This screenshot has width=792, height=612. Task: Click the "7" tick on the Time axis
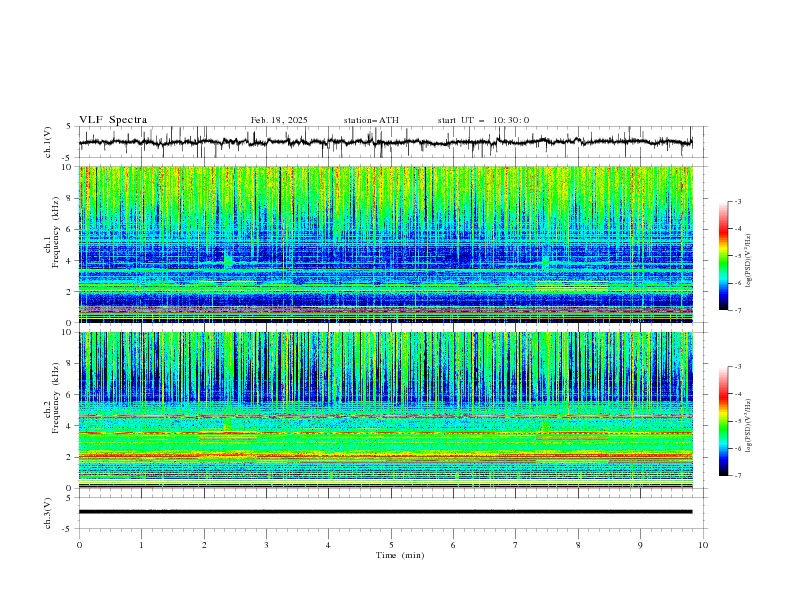point(516,545)
